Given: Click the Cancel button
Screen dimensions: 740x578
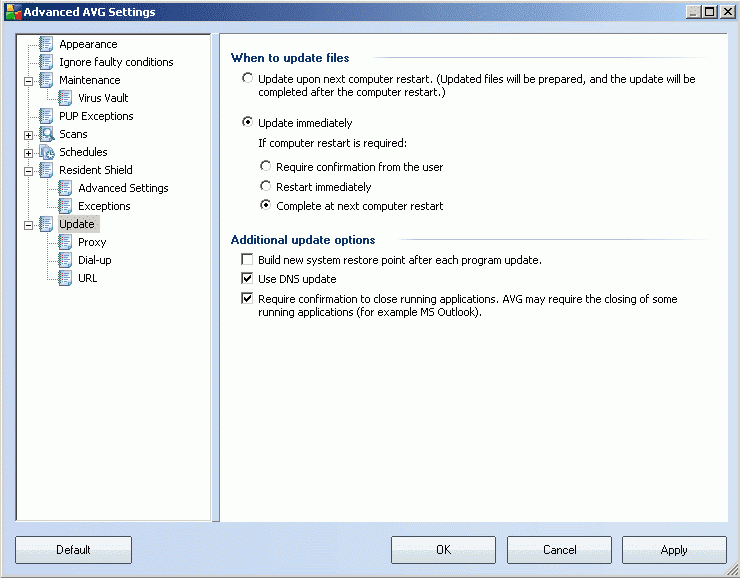Looking at the screenshot, I should pos(559,550).
